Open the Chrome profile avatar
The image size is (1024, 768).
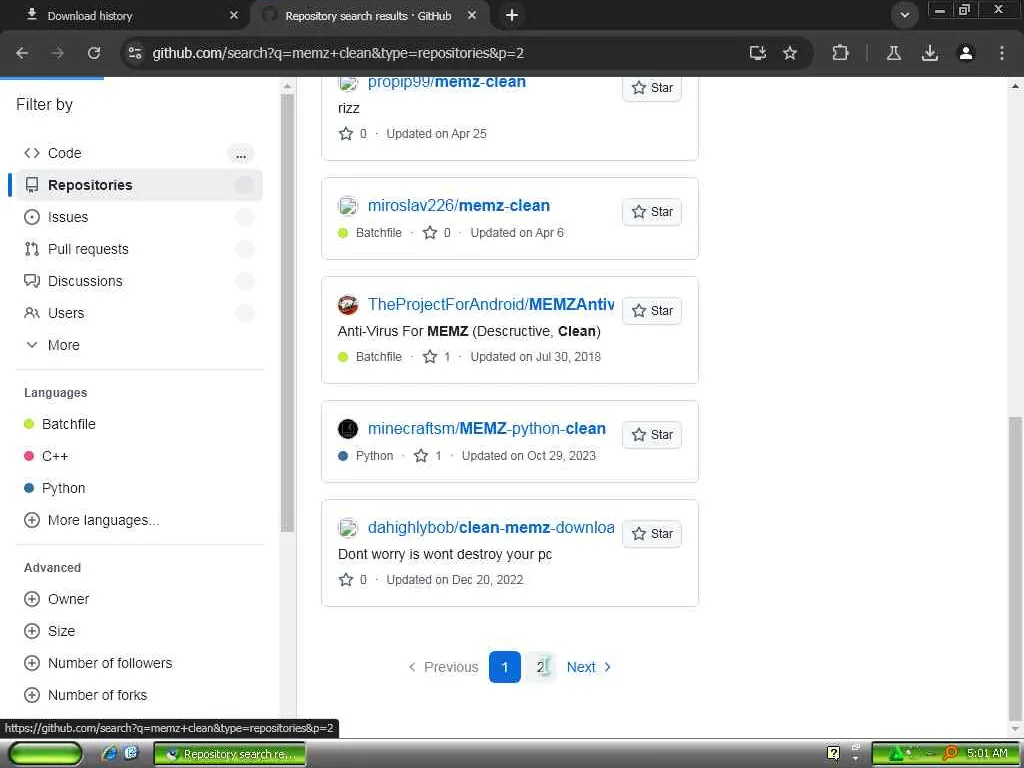[x=966, y=53]
